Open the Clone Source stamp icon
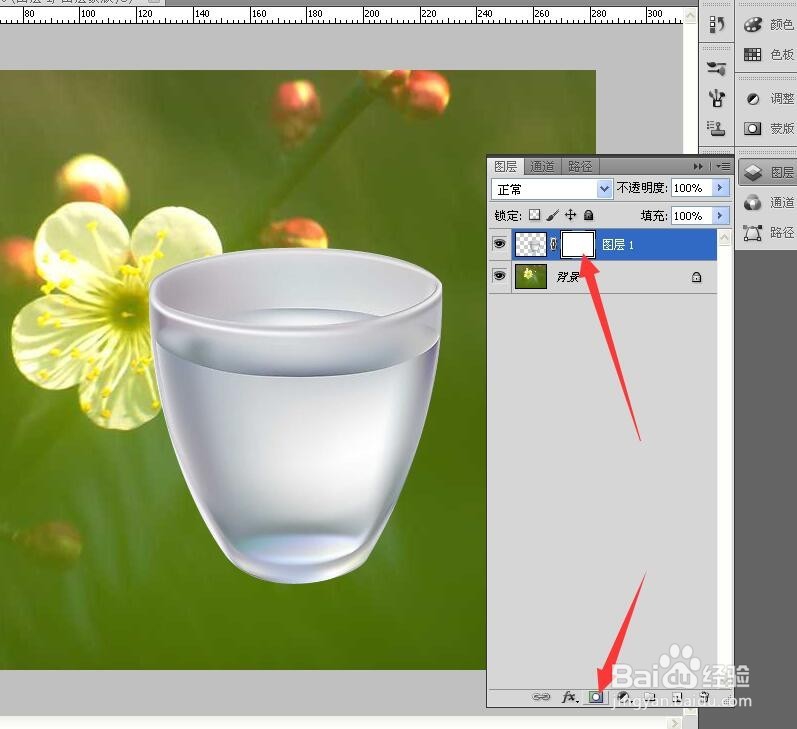The image size is (797, 729). pyautogui.click(x=717, y=128)
